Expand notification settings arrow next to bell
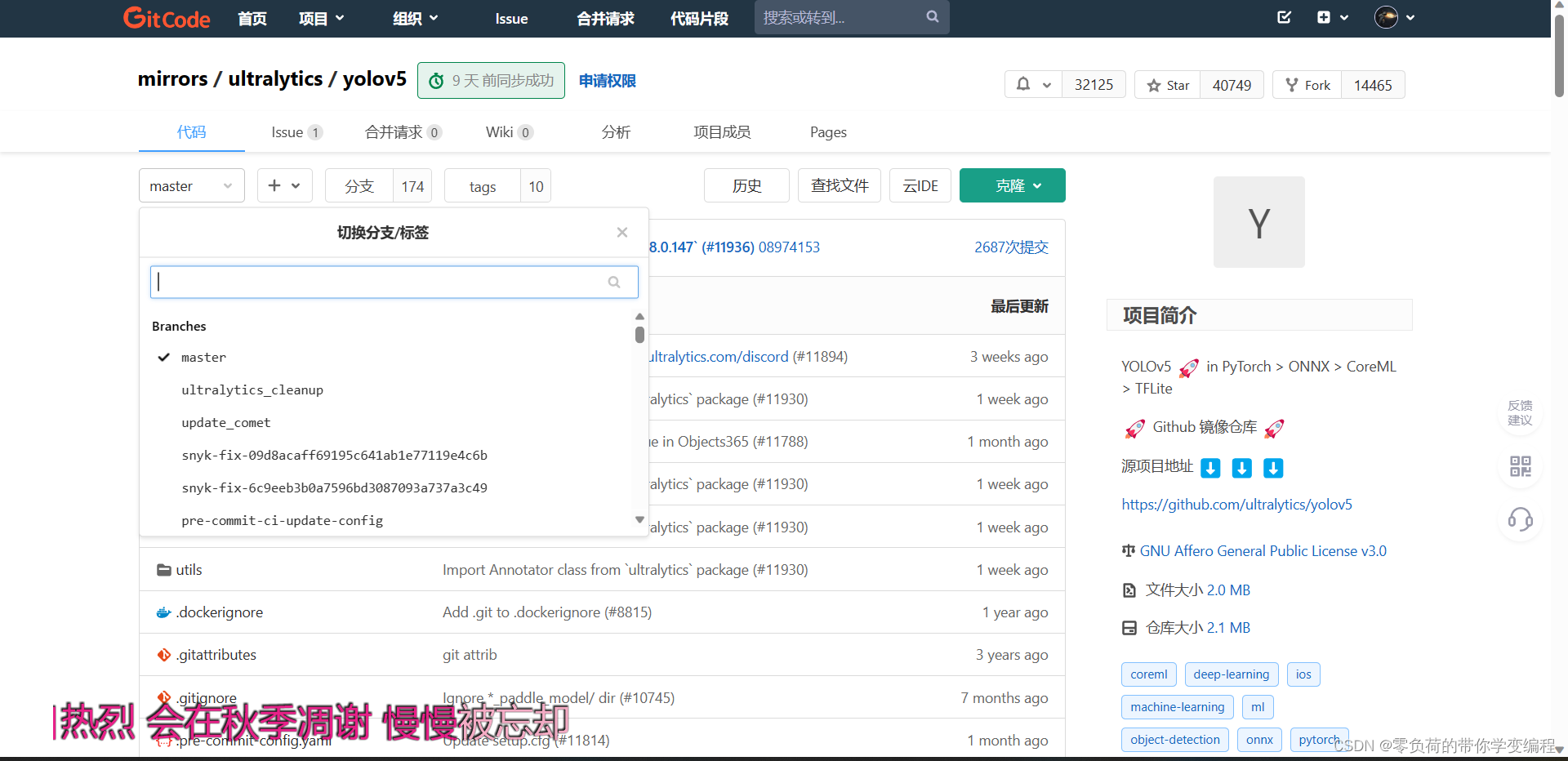The image size is (1568, 761). point(1046,85)
